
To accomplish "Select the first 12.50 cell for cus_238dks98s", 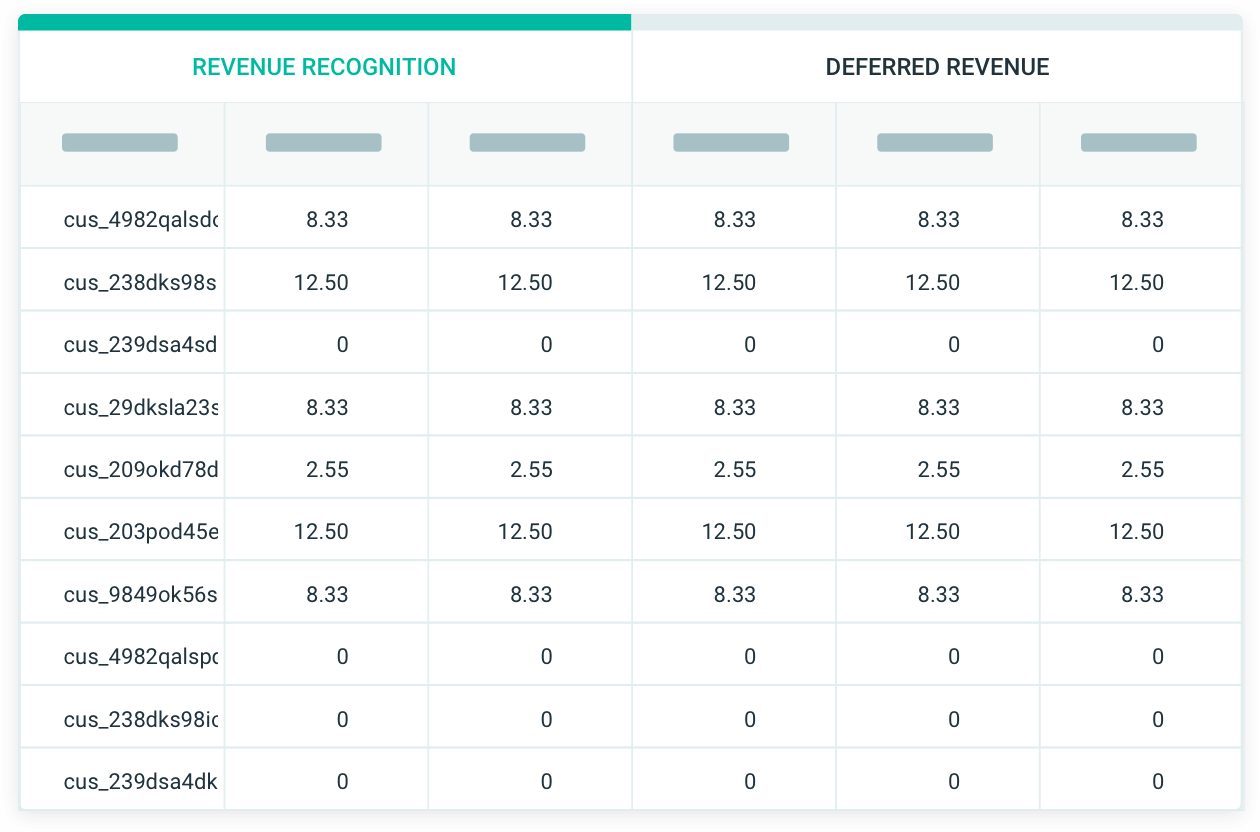I will pos(323,280).
